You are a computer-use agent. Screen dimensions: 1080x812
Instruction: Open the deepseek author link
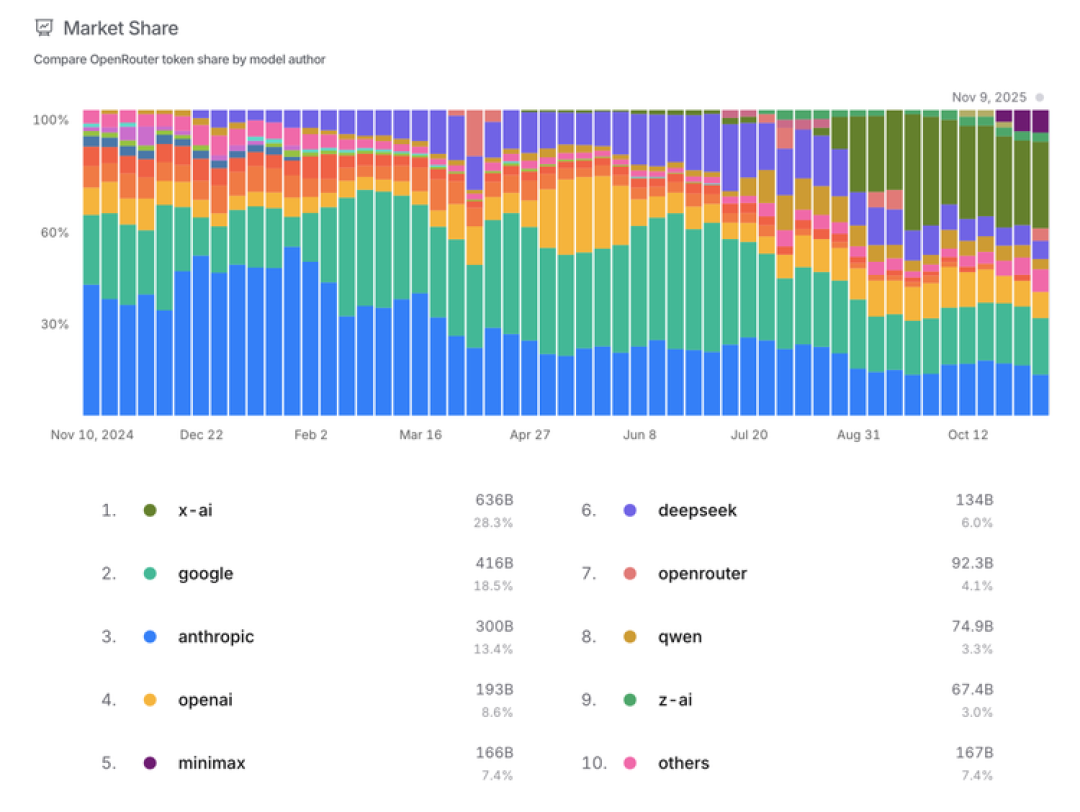coord(697,510)
